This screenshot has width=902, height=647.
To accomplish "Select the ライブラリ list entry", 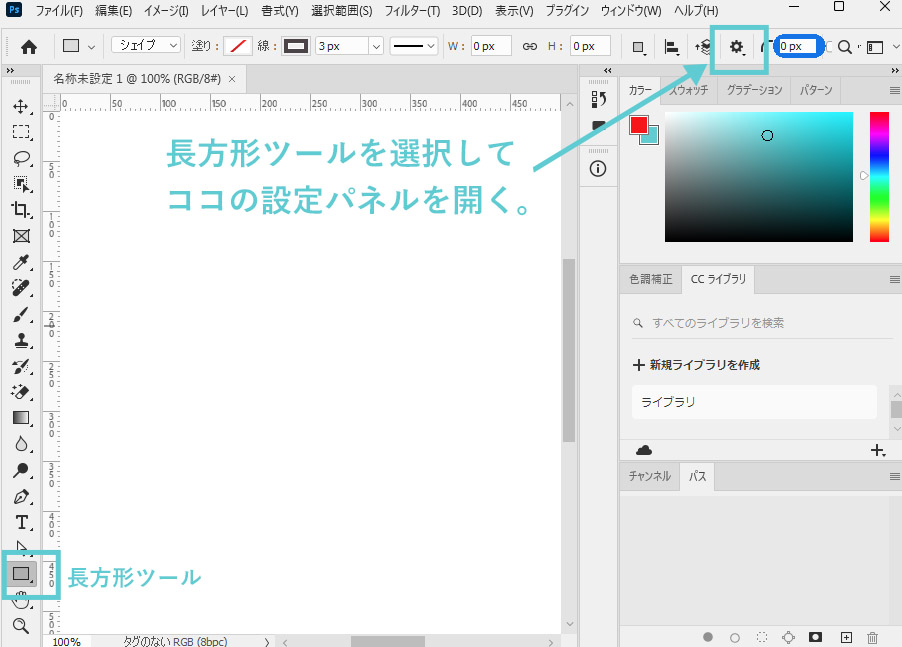I will tap(754, 402).
